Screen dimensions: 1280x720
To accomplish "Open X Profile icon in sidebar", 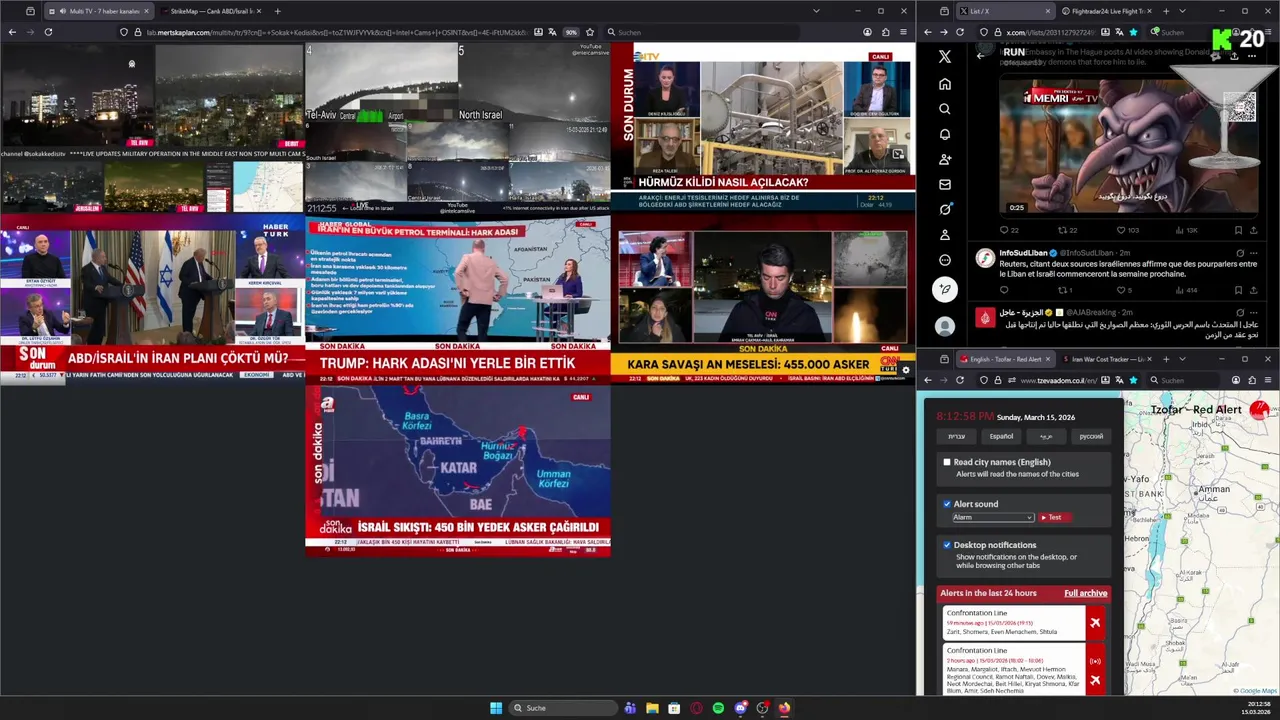I will (944, 235).
